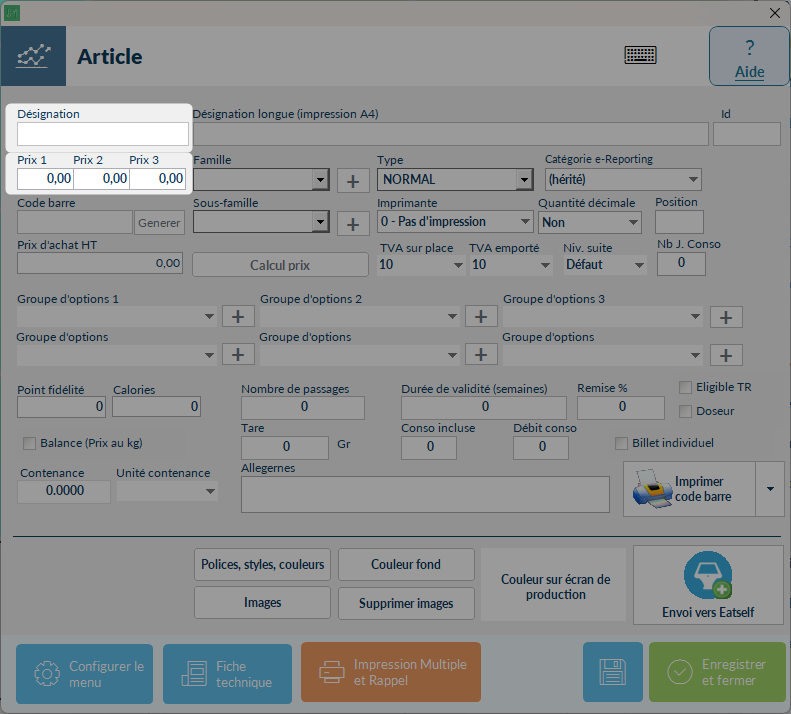
Task: Click Supprimer images button
Action: click(x=406, y=603)
